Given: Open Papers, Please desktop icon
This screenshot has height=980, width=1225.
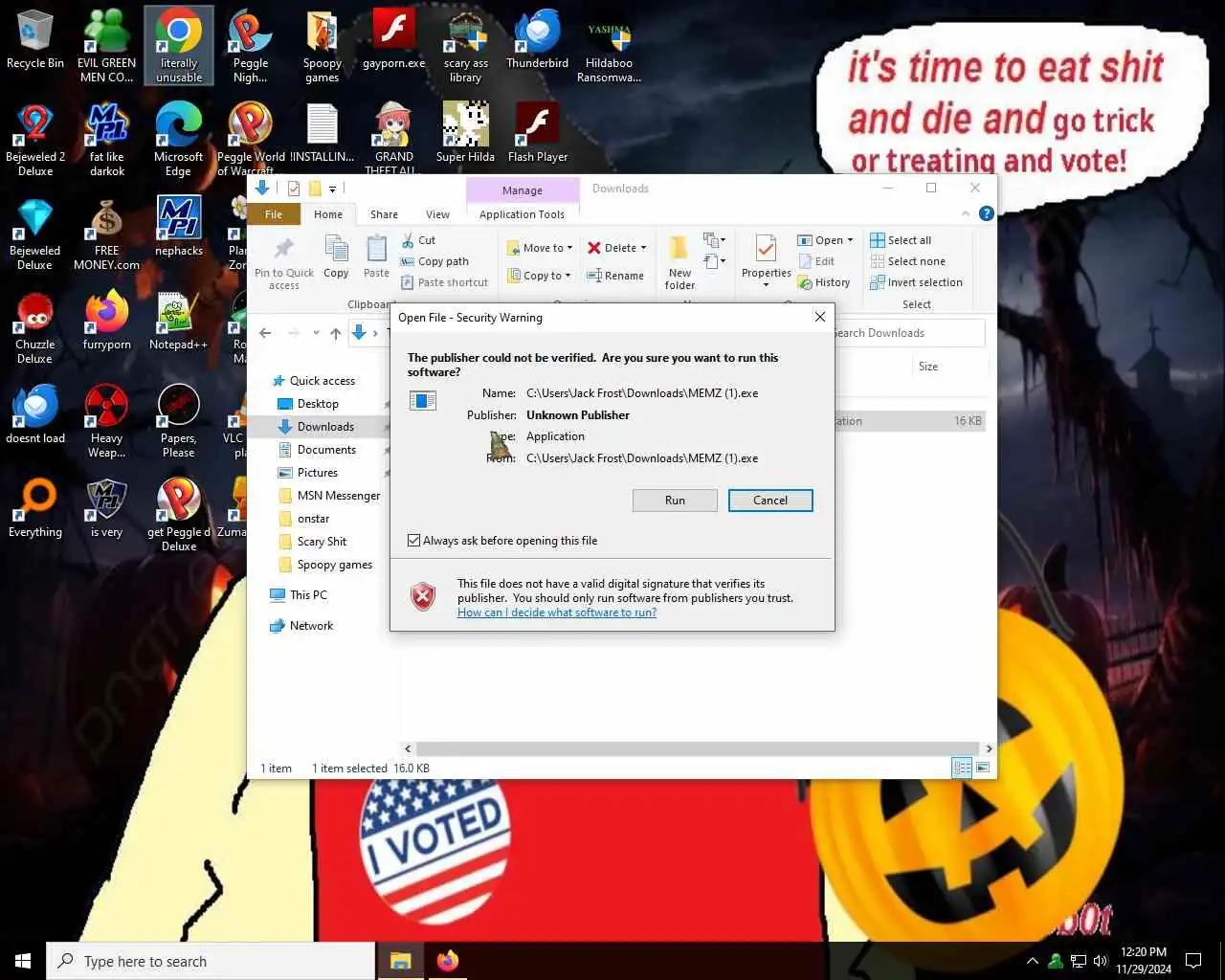Looking at the screenshot, I should click(179, 420).
